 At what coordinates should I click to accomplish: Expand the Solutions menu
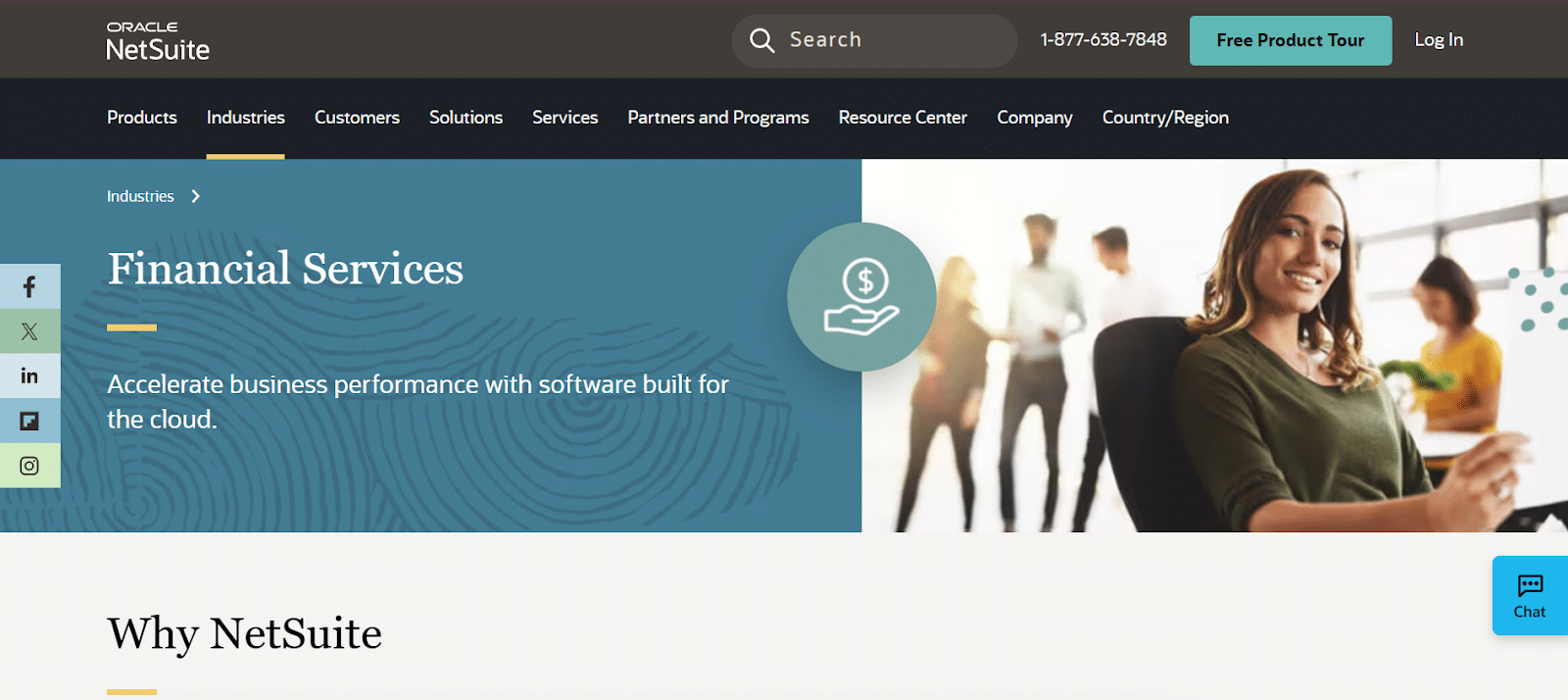(465, 118)
